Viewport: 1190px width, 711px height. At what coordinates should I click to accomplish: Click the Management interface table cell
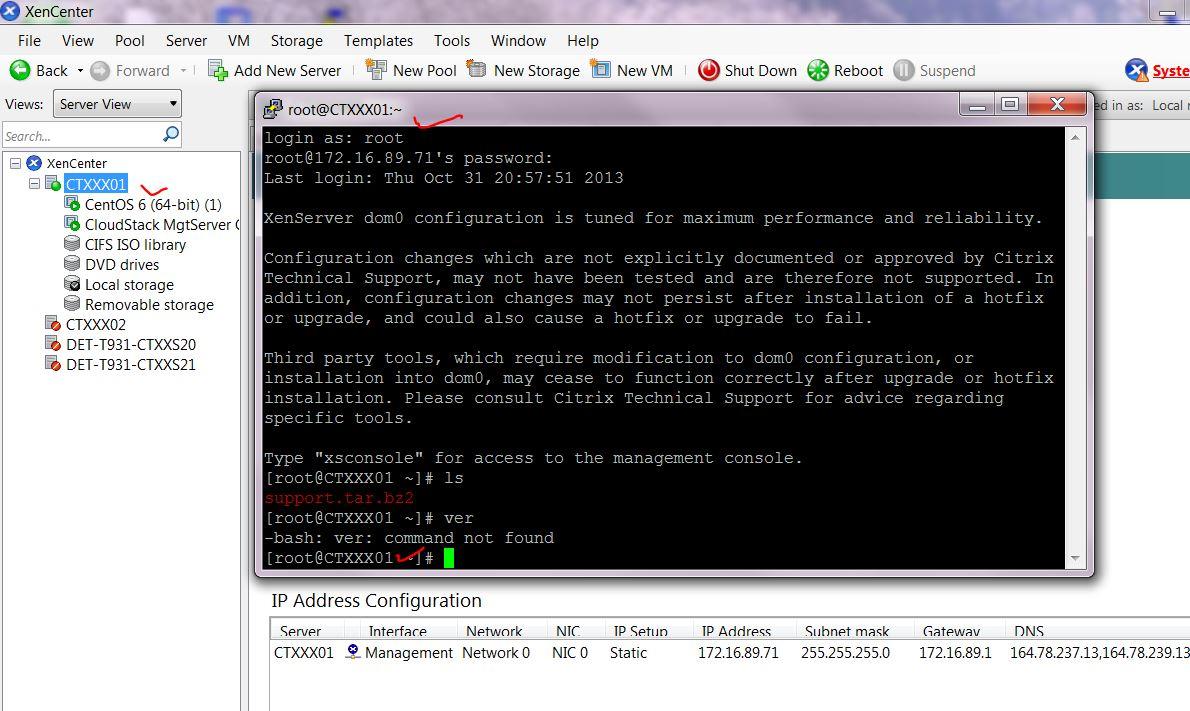click(408, 653)
